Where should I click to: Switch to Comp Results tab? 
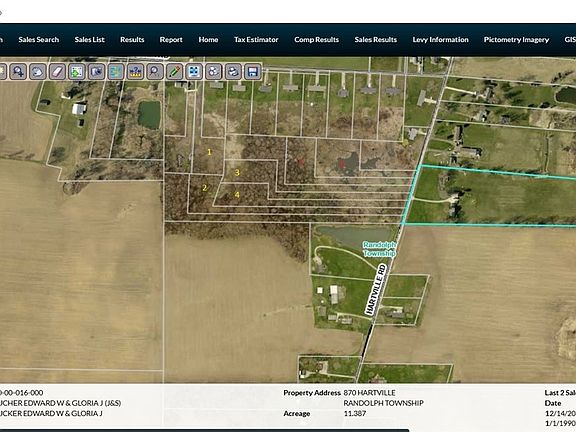coord(316,40)
